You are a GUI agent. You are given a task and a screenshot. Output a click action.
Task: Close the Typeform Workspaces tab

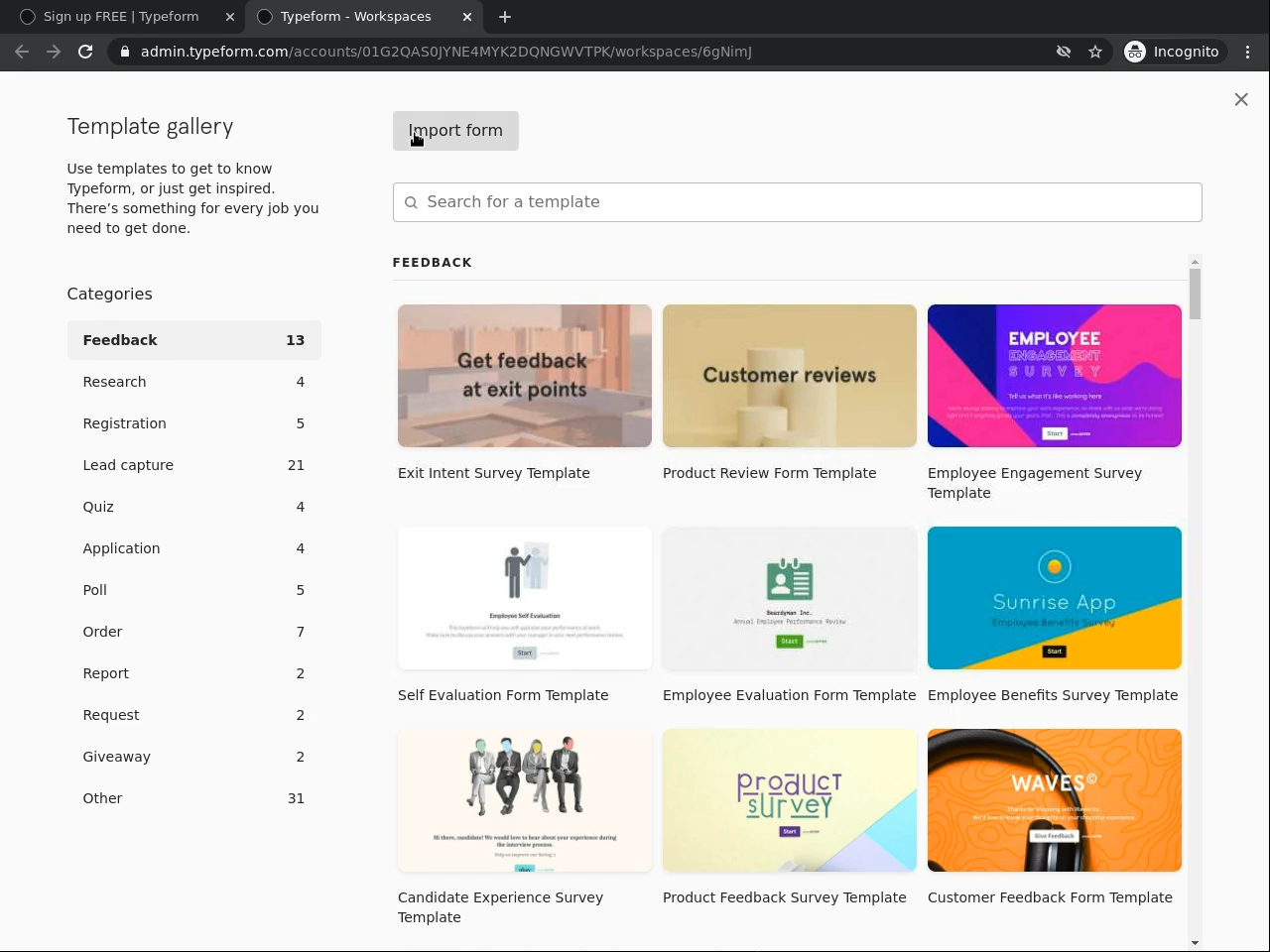point(467,17)
